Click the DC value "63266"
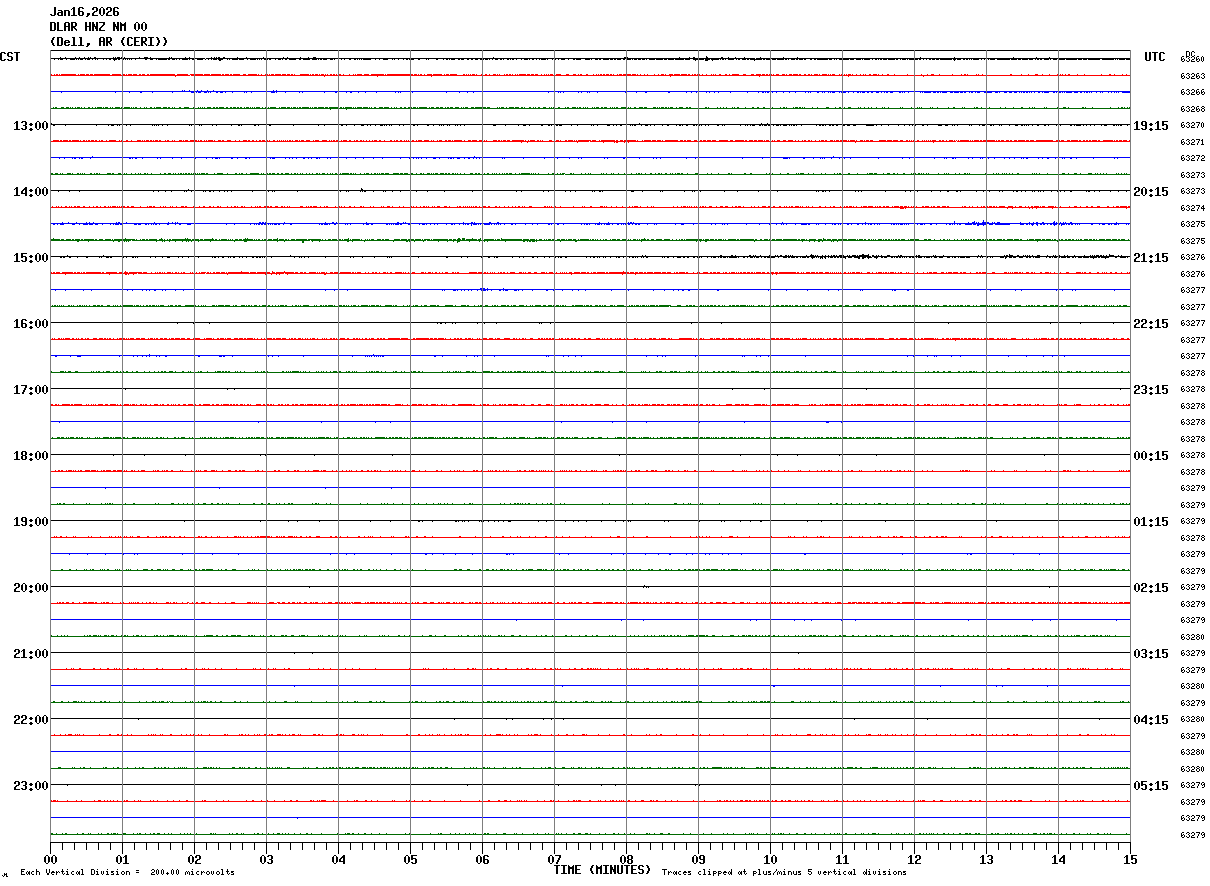 1192,92
